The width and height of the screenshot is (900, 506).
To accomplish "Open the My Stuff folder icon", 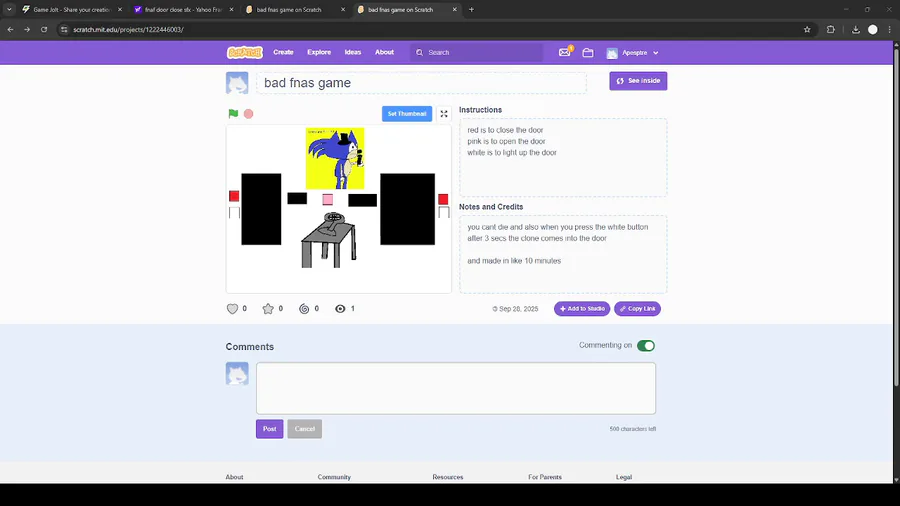I will tap(588, 53).
